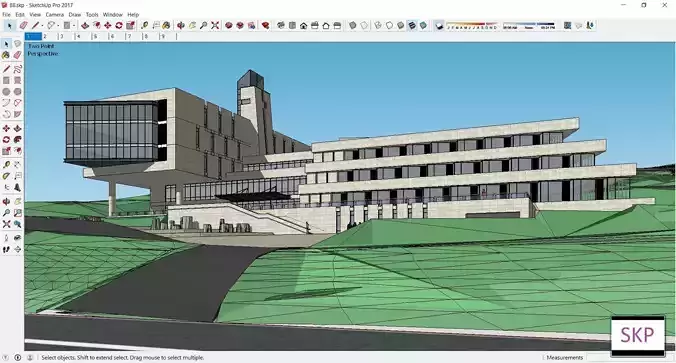Activate the Move tool in top toolbar
The image size is (676, 363).
pyautogui.click(x=108, y=25)
